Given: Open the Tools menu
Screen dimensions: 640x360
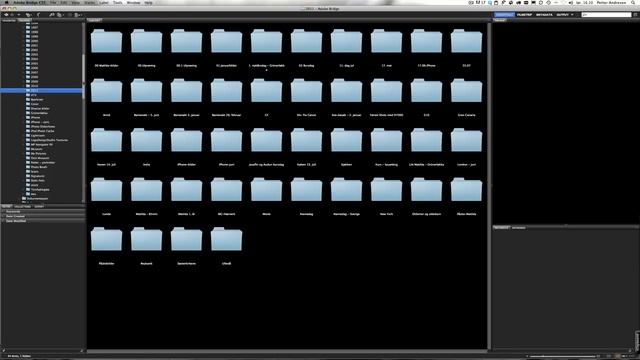Looking at the screenshot, I should point(118,2).
